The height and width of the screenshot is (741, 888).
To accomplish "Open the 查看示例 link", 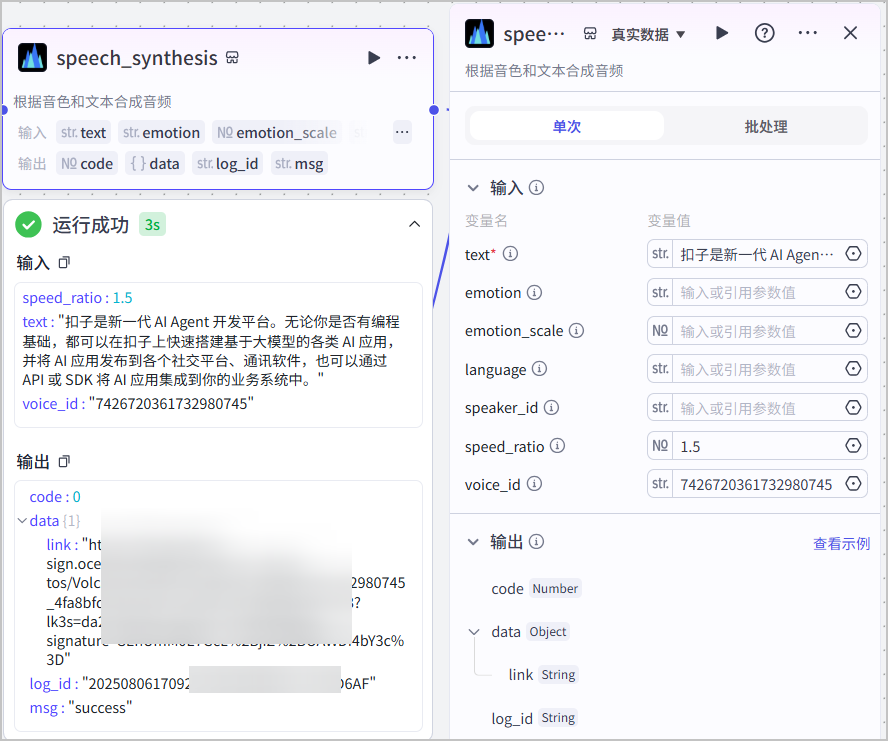I will point(841,544).
